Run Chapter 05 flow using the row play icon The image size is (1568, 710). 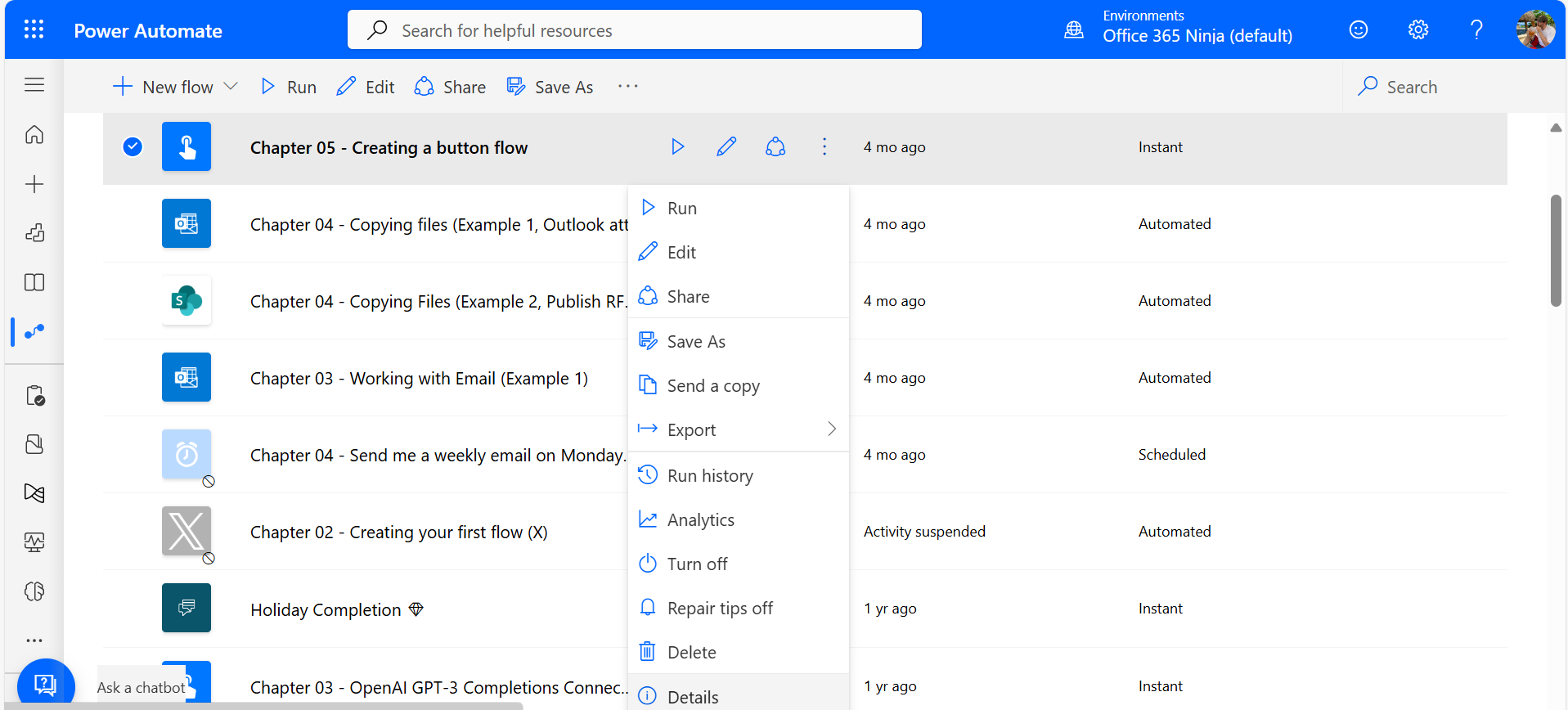point(677,147)
